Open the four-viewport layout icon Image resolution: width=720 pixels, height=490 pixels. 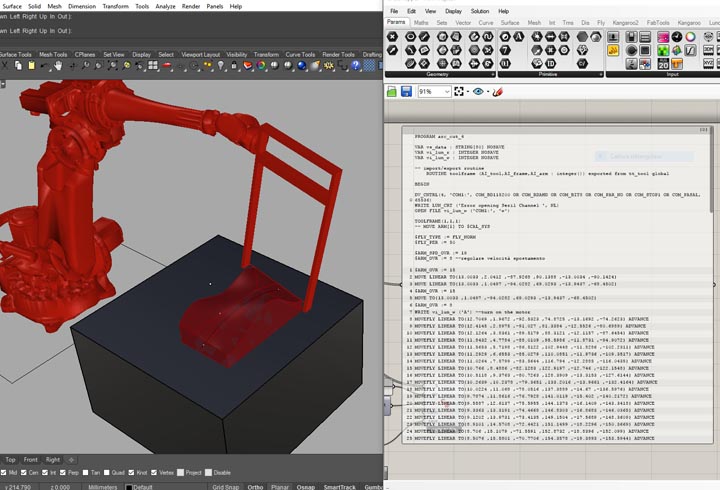[153, 66]
